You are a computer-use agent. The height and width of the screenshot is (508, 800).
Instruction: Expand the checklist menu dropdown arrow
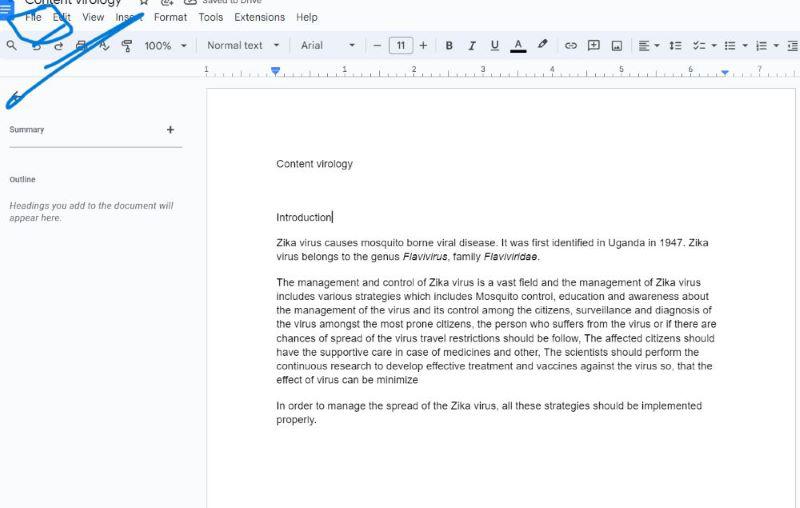click(x=714, y=46)
